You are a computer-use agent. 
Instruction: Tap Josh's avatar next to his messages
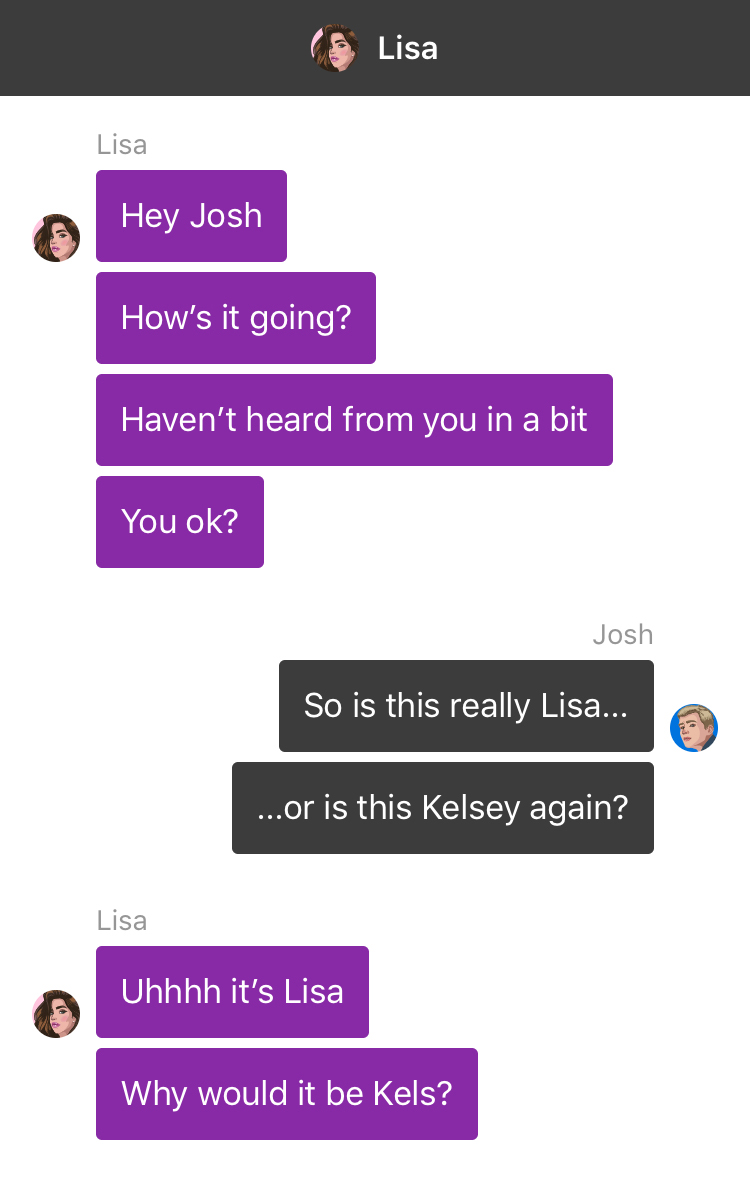click(x=694, y=728)
